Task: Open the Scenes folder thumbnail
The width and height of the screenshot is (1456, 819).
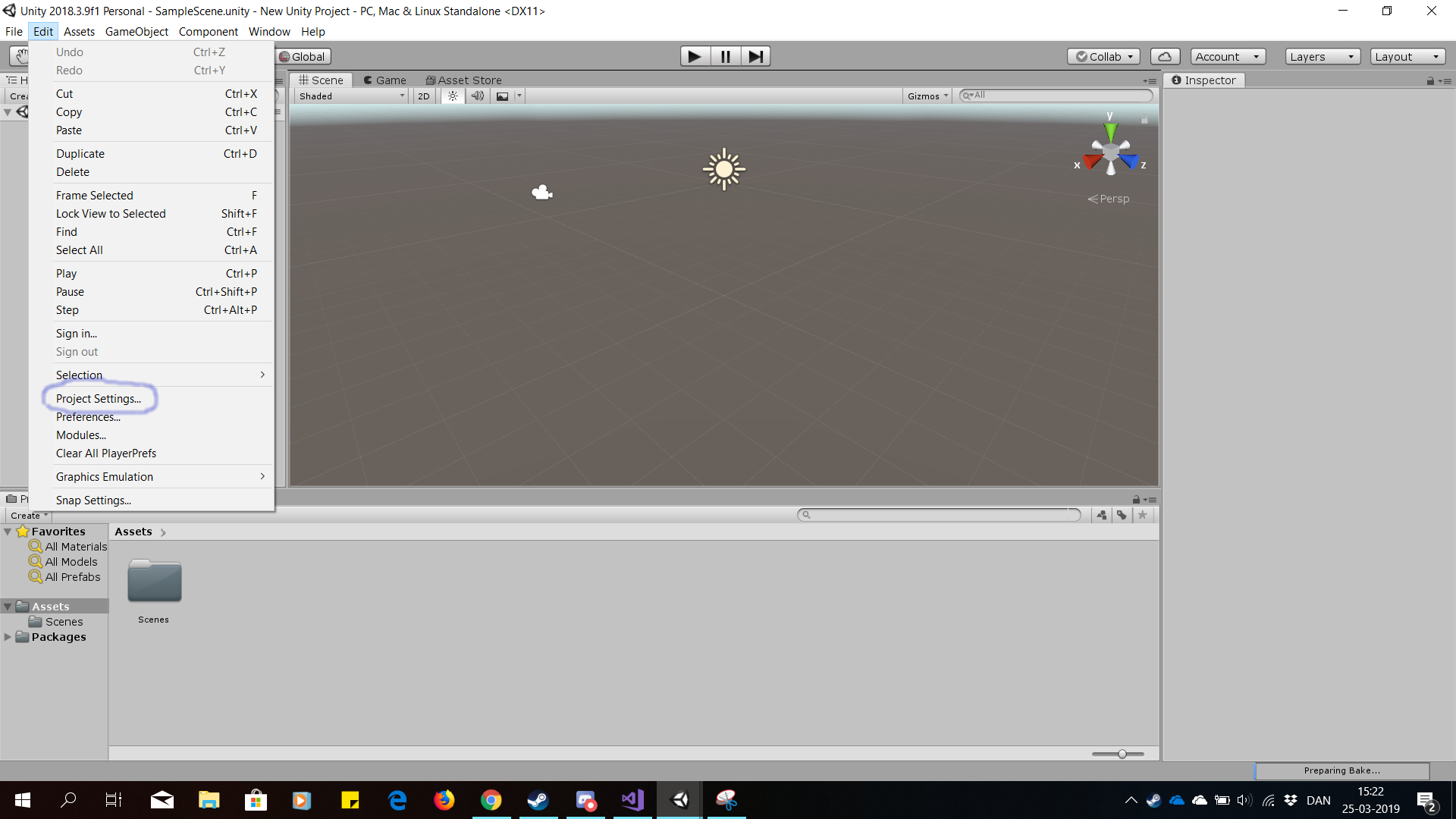Action: [154, 582]
